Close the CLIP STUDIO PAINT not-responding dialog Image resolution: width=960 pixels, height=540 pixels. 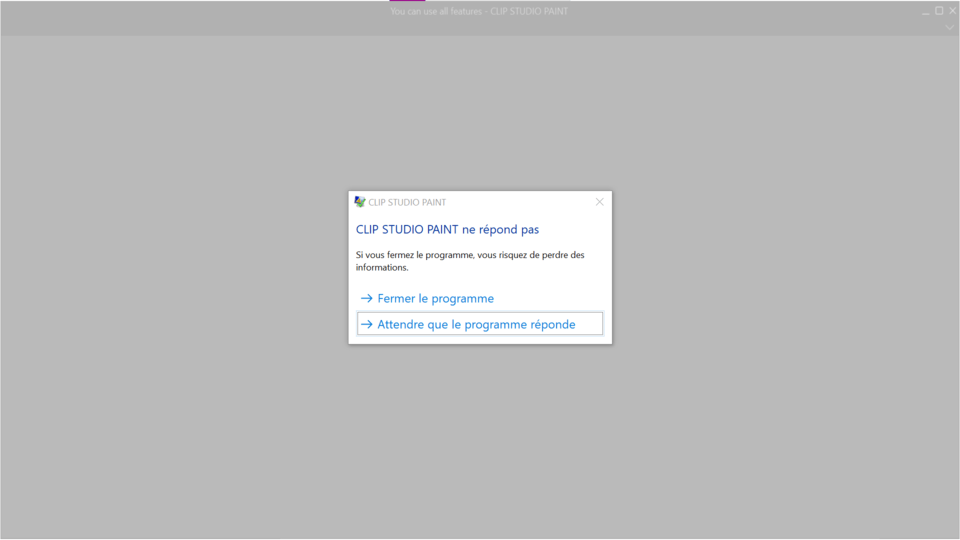pyautogui.click(x=599, y=202)
